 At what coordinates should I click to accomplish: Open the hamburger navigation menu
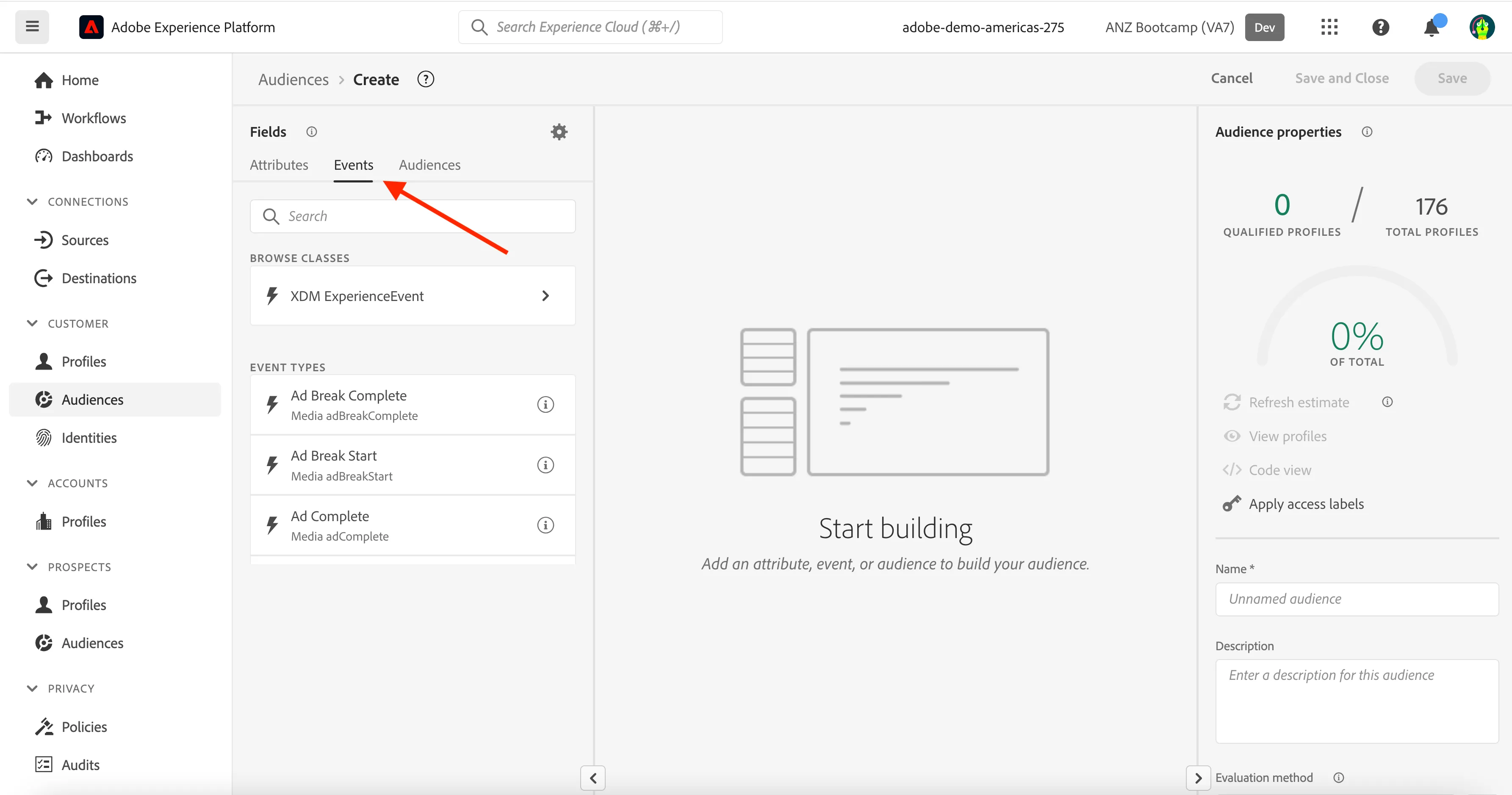(x=32, y=27)
